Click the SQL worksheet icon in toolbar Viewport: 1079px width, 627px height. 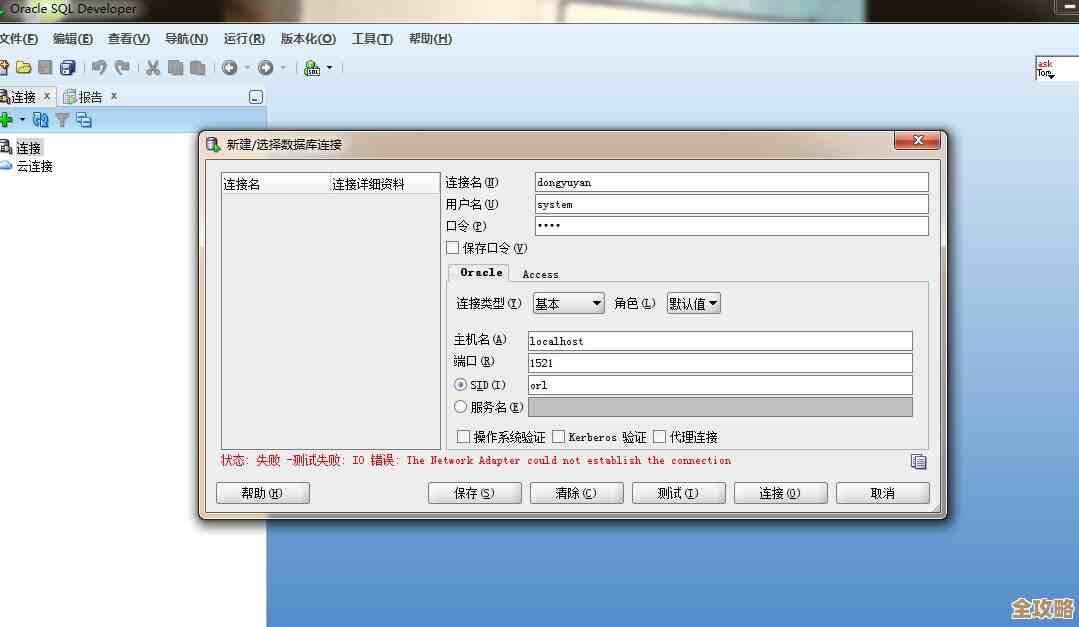(310, 67)
